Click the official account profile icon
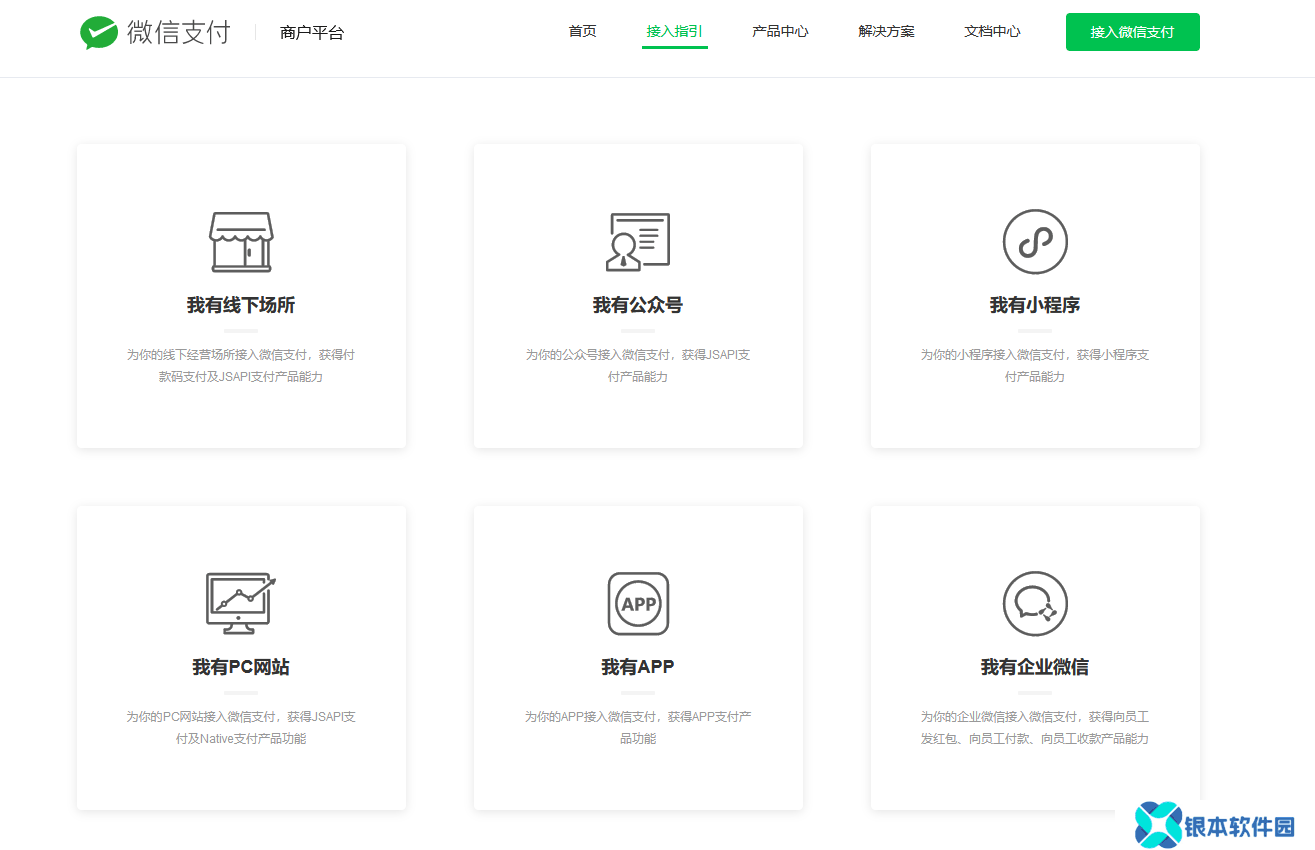Viewport: 1315px width, 850px height. coord(638,242)
